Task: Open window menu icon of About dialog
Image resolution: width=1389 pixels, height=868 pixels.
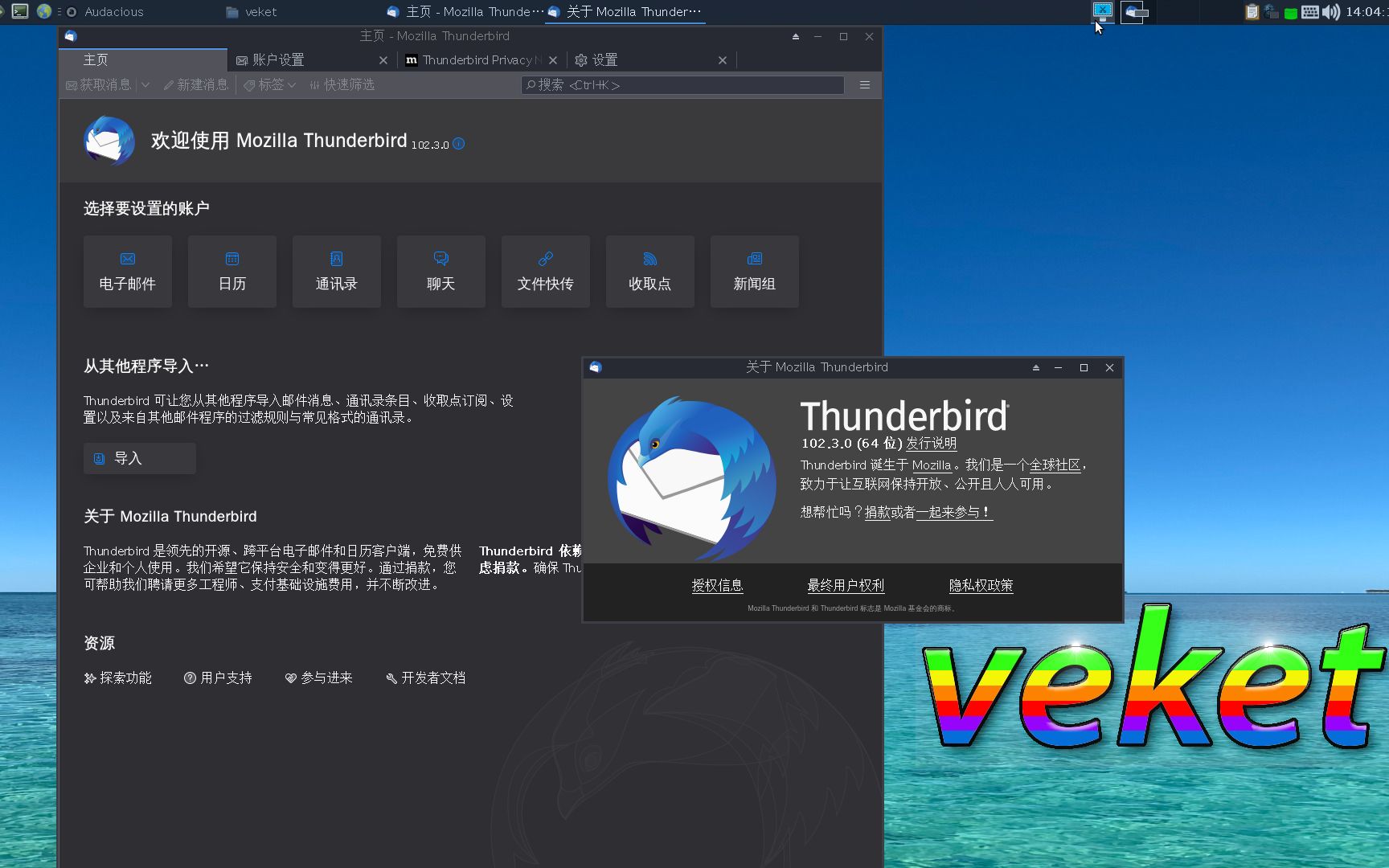Action: click(x=596, y=367)
